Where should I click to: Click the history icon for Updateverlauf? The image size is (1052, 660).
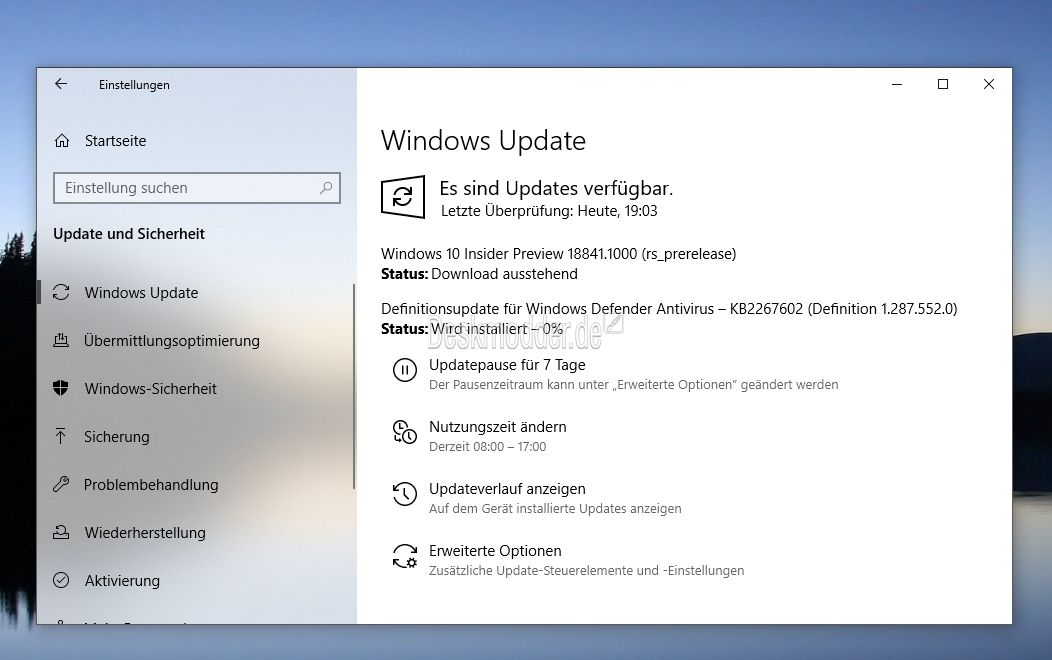405,494
